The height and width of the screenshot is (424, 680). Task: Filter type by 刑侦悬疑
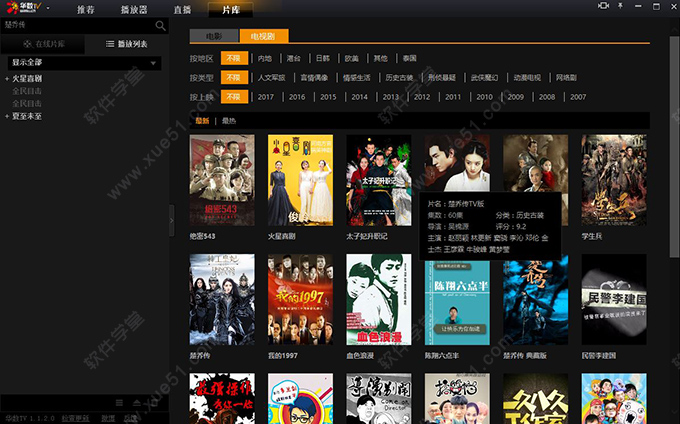click(442, 78)
